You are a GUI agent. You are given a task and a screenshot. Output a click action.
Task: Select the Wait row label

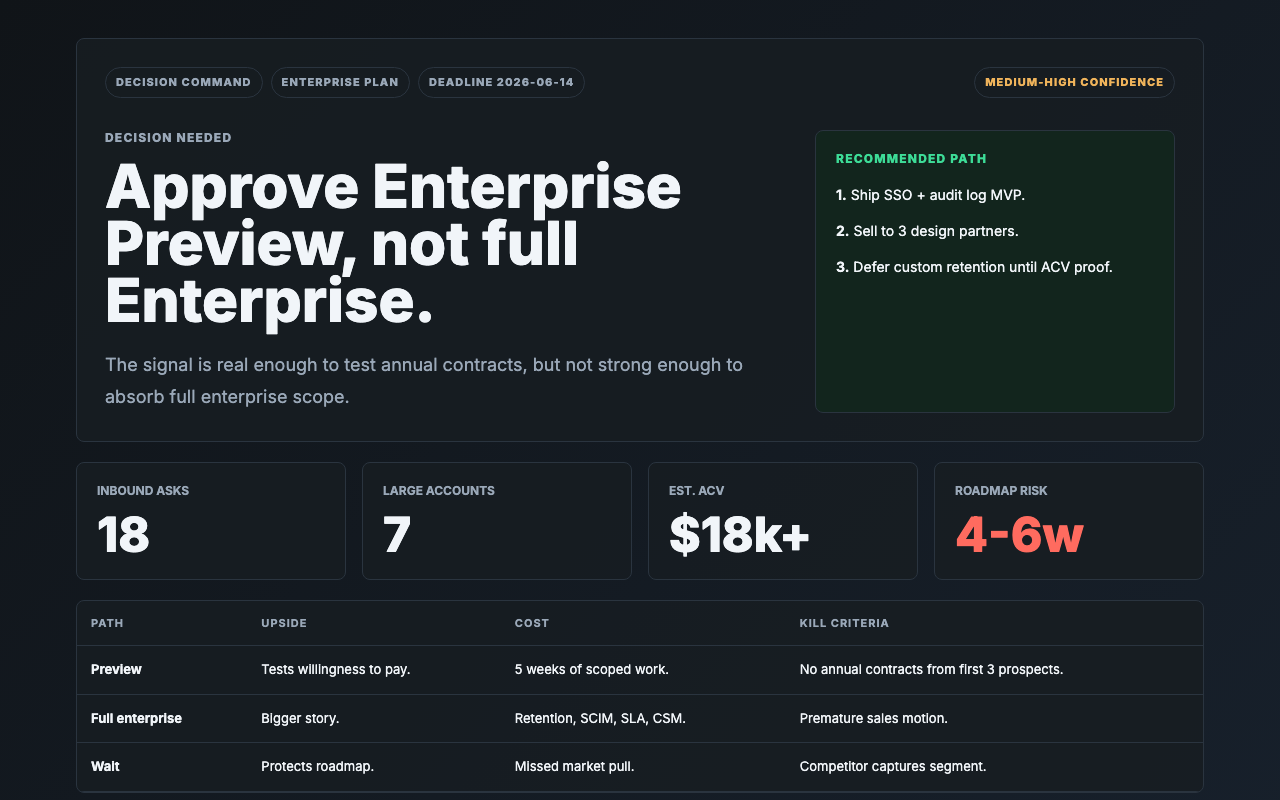105,766
